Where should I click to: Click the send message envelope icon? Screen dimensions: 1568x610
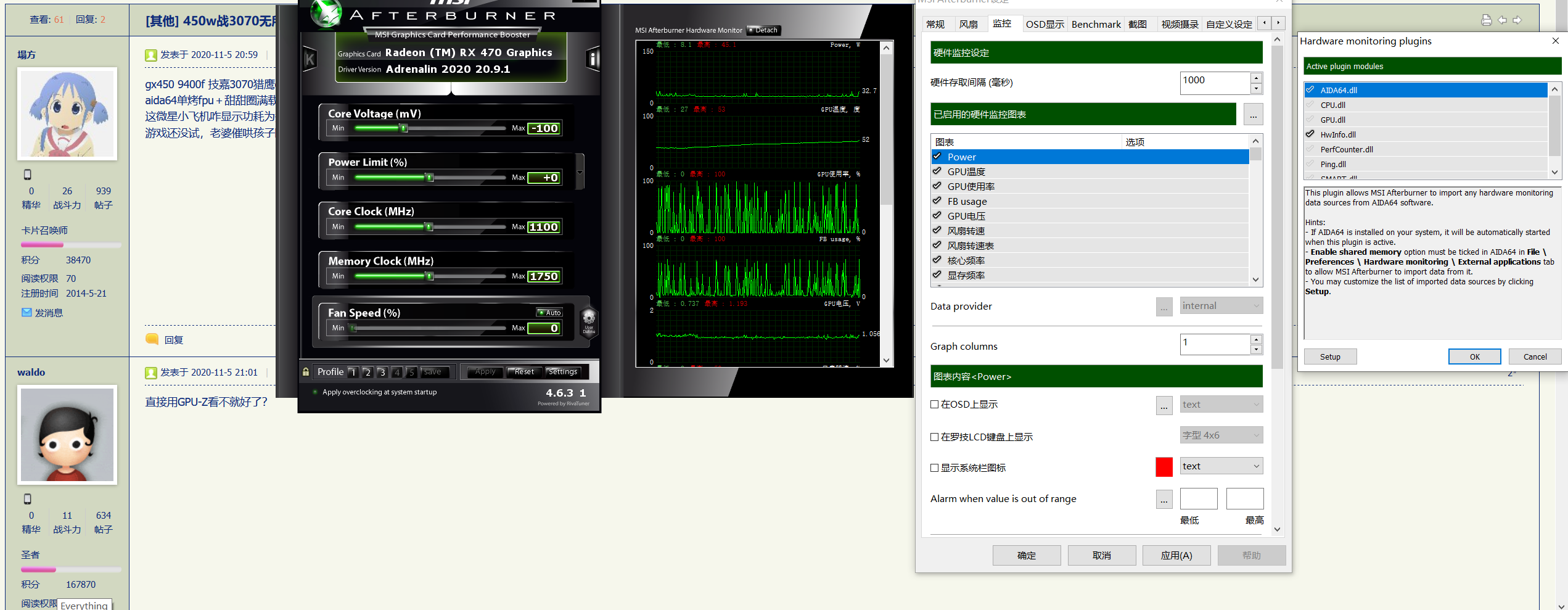(27, 313)
